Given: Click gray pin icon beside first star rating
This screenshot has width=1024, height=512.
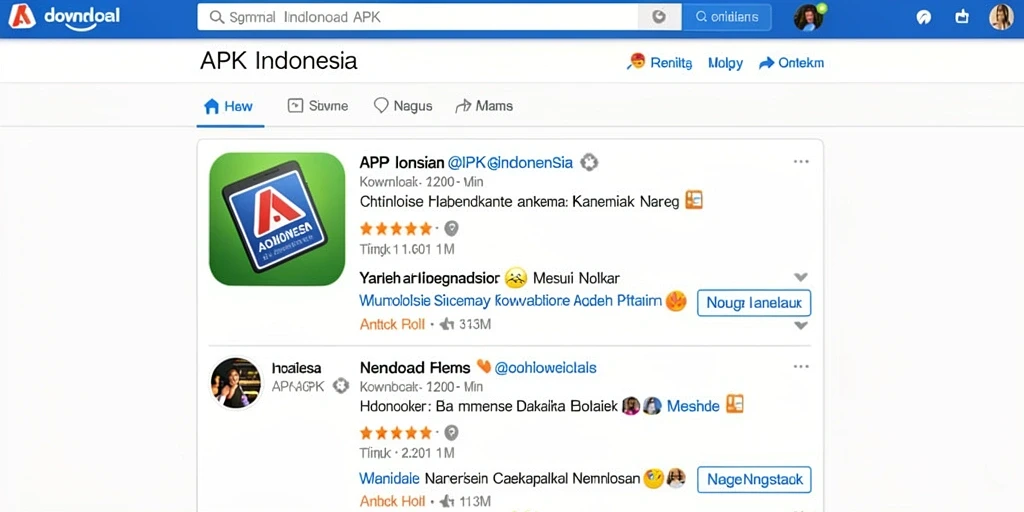Looking at the screenshot, I should click(x=451, y=229).
